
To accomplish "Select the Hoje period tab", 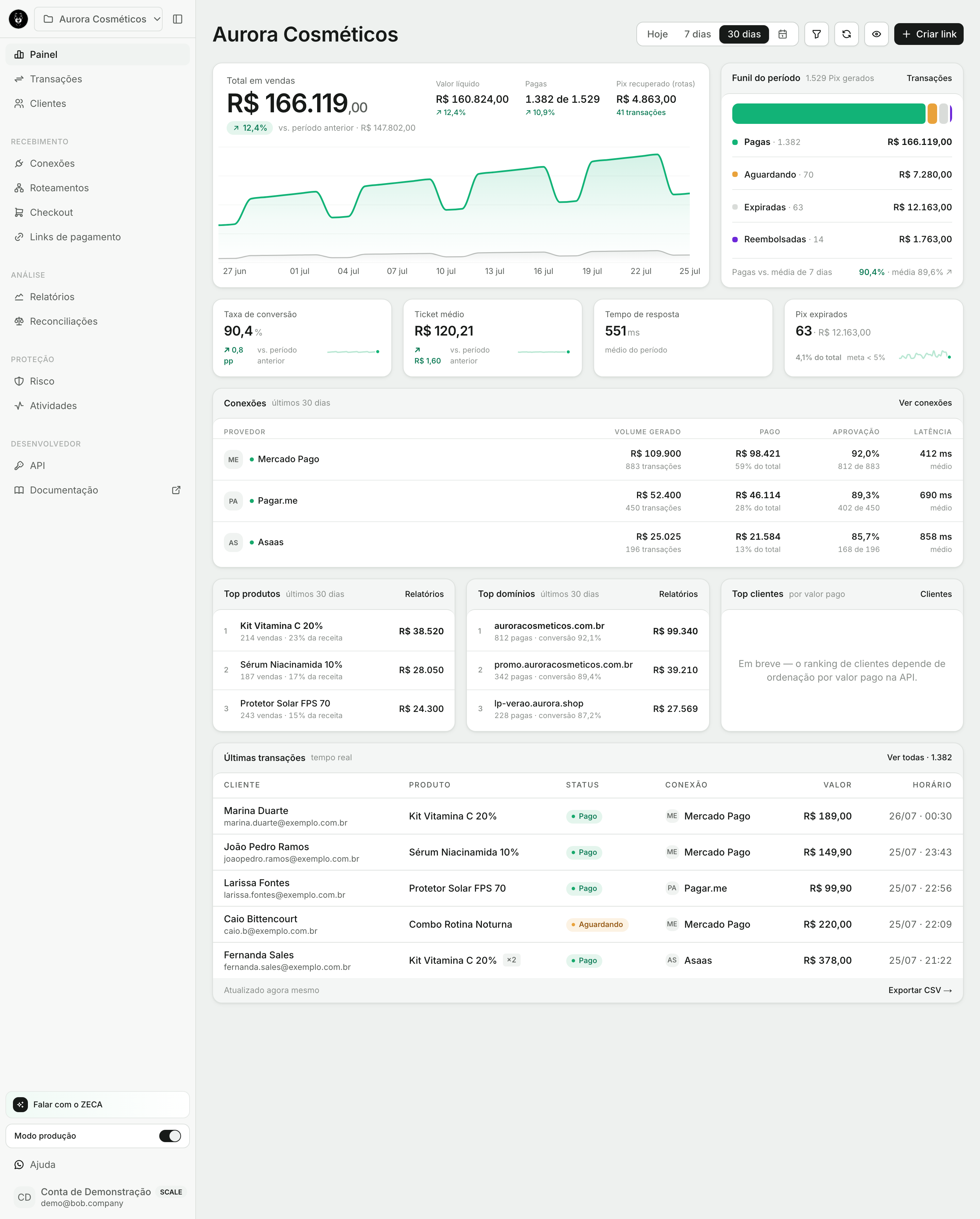I will pyautogui.click(x=657, y=34).
